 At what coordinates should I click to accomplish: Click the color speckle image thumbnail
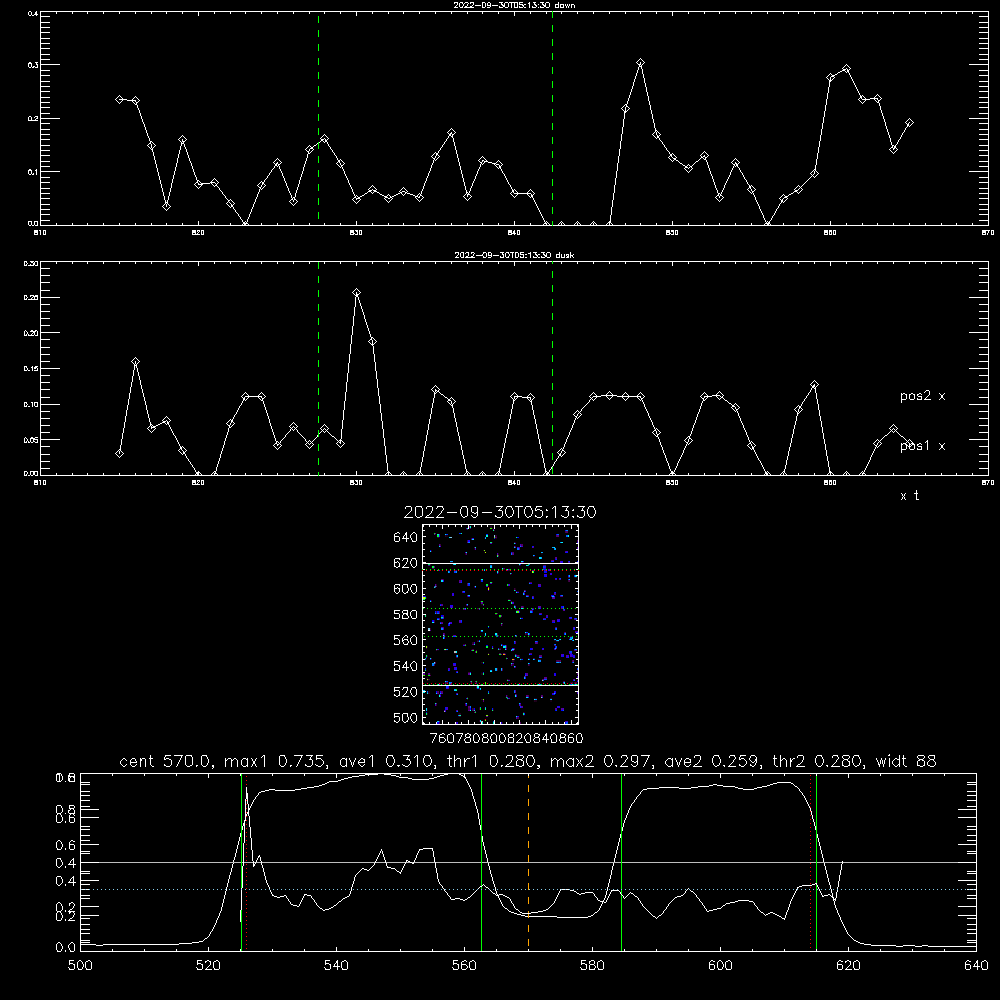501,624
